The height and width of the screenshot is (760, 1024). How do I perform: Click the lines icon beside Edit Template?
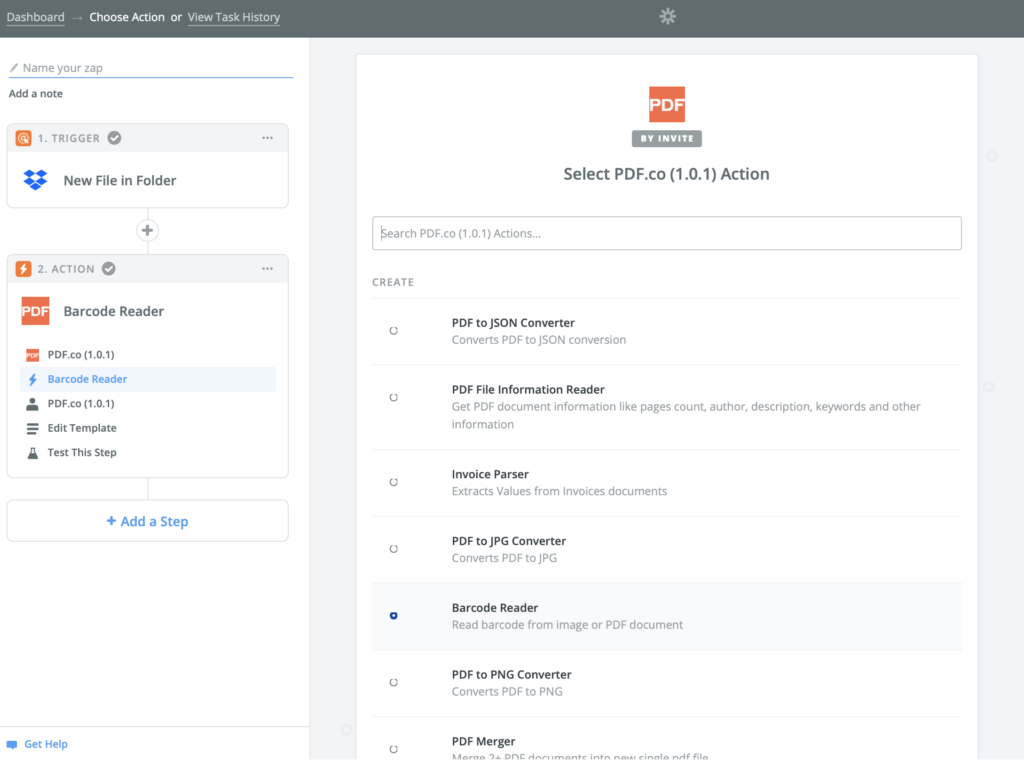32,428
